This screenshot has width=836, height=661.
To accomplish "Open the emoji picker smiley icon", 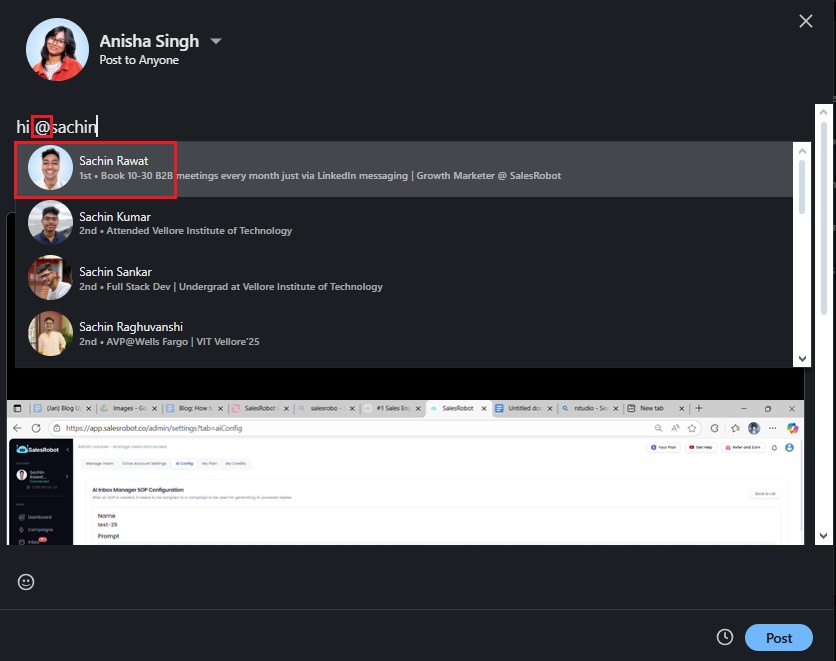I will [x=26, y=582].
